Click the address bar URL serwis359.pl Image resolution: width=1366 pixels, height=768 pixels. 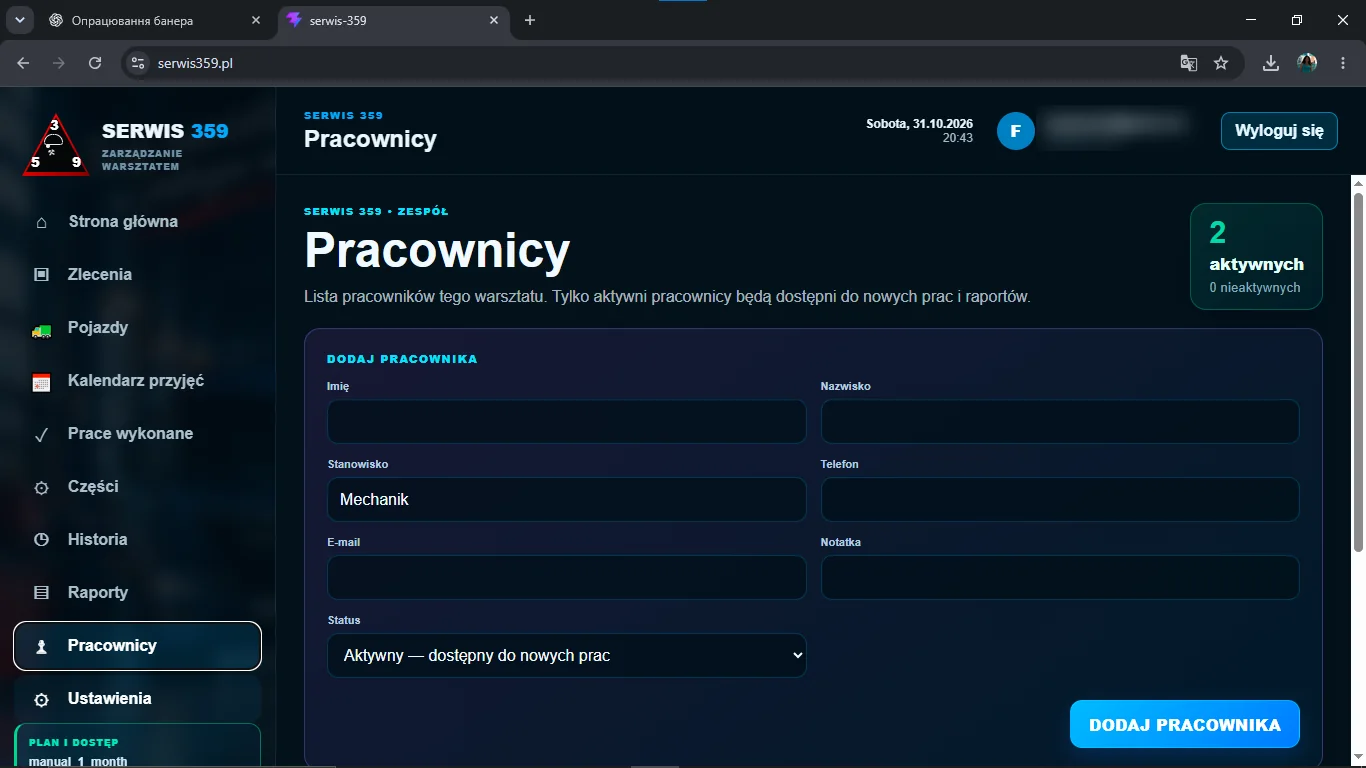[x=195, y=63]
